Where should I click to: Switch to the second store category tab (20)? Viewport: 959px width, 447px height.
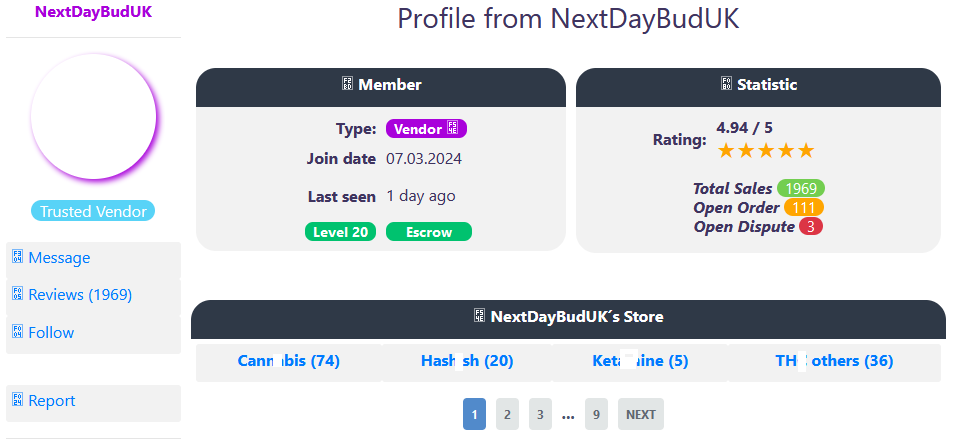467,361
